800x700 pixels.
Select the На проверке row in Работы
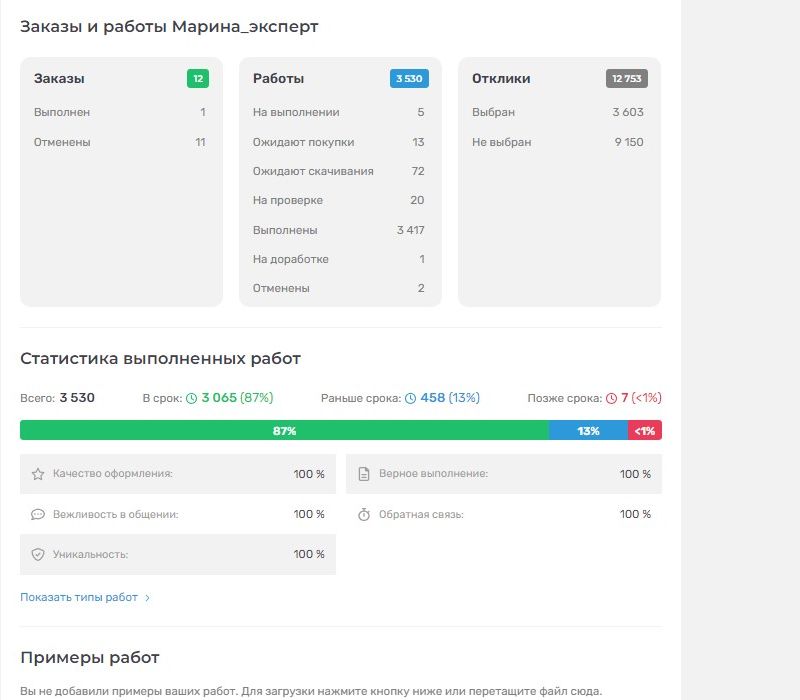click(339, 200)
